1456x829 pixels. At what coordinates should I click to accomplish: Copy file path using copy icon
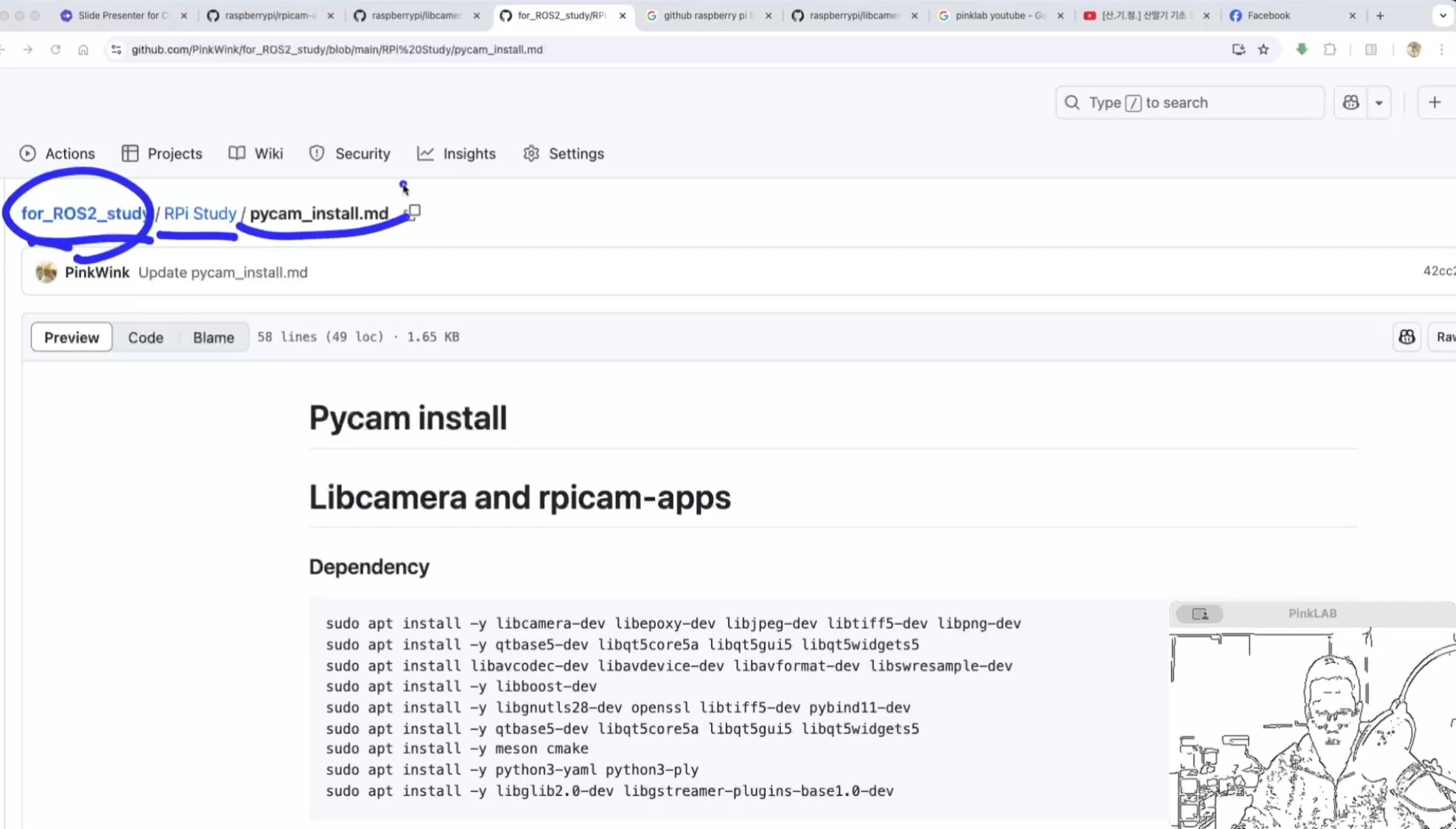point(414,212)
